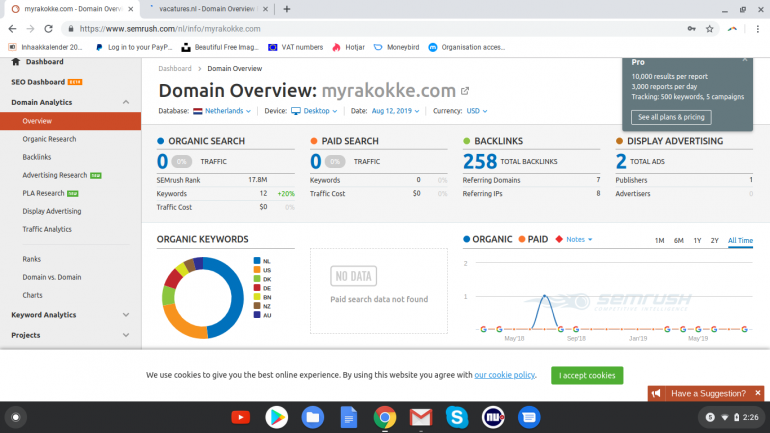Open the Device Desktop dropdown

tap(314, 111)
